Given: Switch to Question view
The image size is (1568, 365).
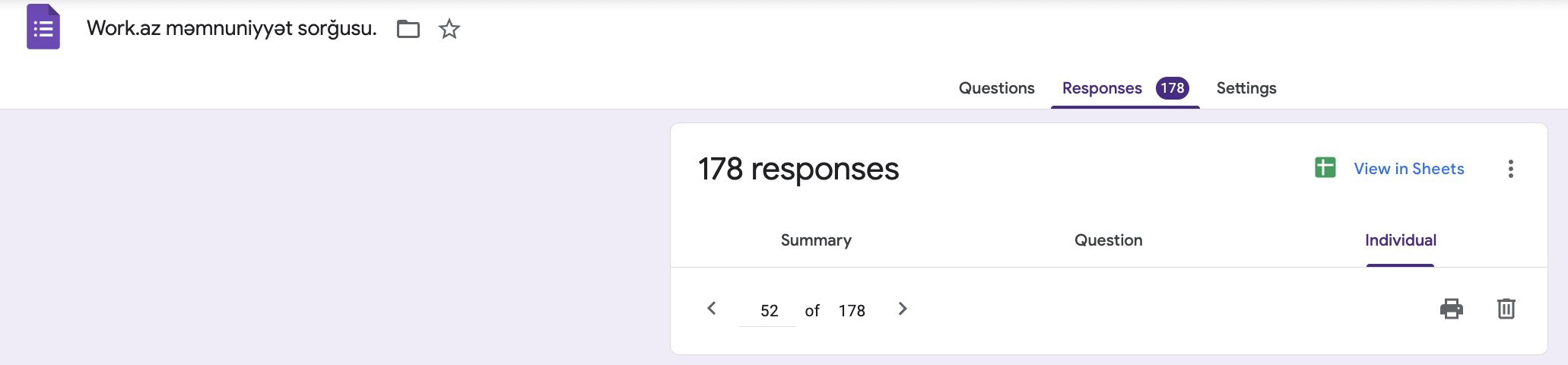Looking at the screenshot, I should pyautogui.click(x=1108, y=240).
